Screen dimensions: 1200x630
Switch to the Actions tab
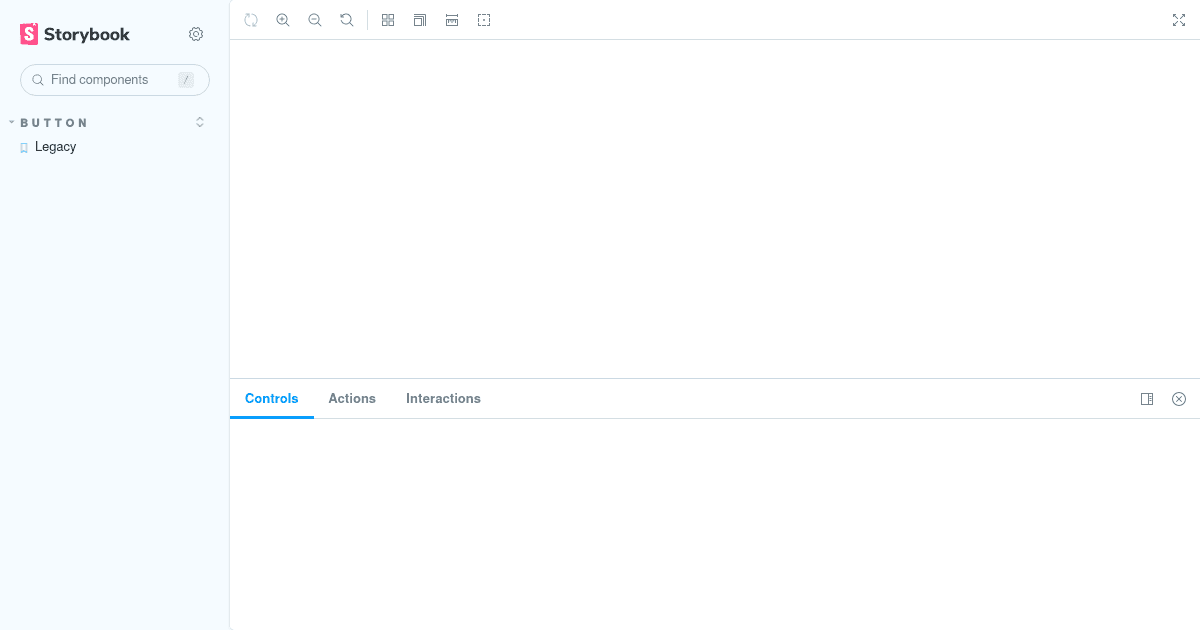(x=352, y=398)
